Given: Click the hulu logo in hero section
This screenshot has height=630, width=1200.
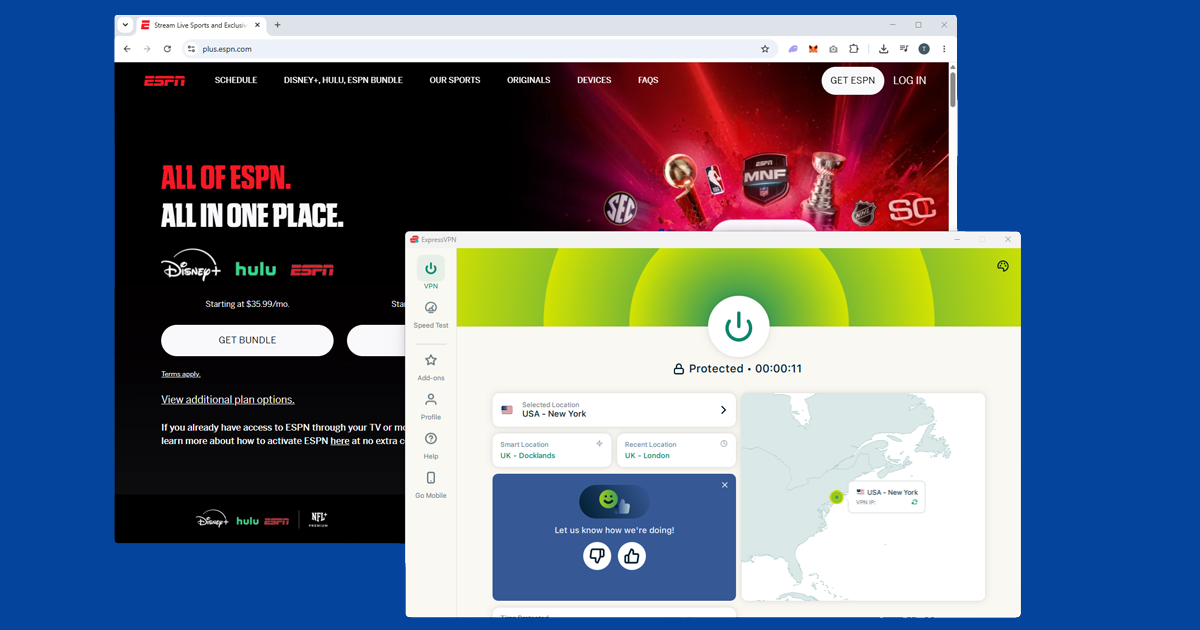Looking at the screenshot, I should 255,269.
